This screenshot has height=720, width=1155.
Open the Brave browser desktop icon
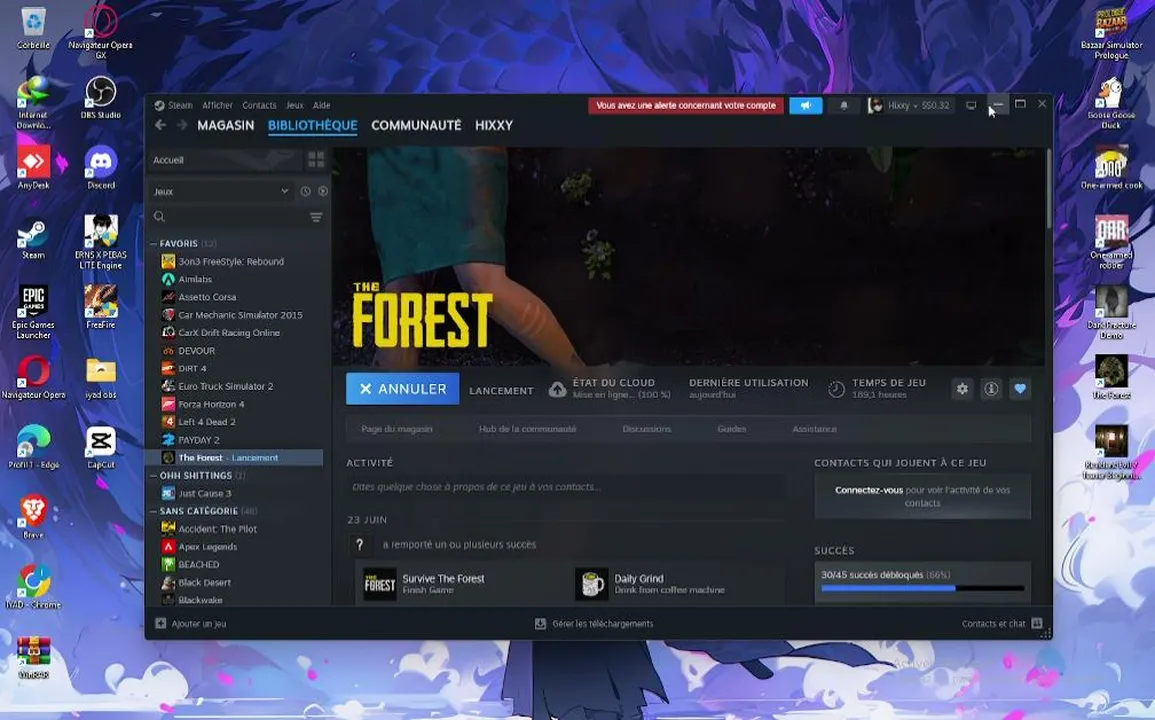(x=33, y=517)
